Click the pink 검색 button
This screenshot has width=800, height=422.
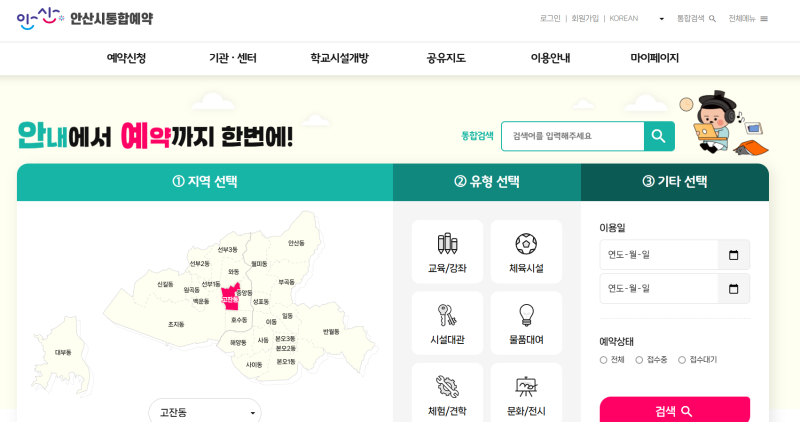[x=674, y=411]
